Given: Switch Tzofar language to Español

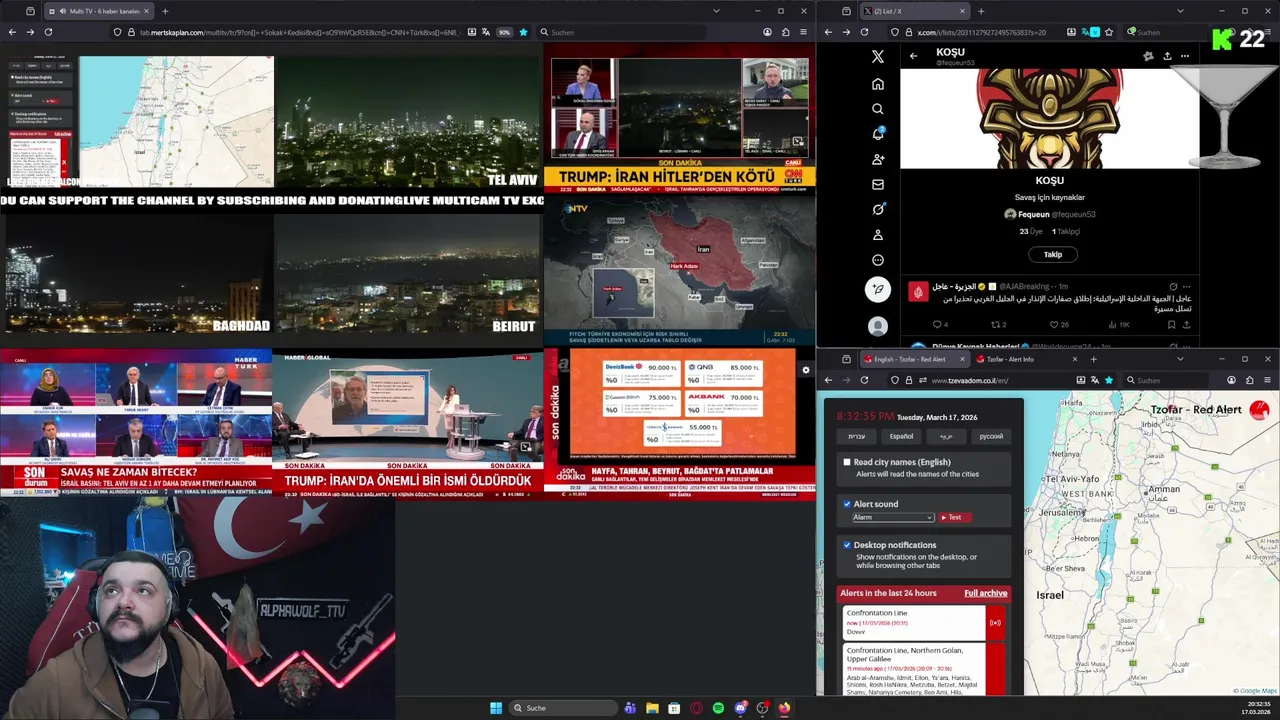Looking at the screenshot, I should (x=901, y=436).
